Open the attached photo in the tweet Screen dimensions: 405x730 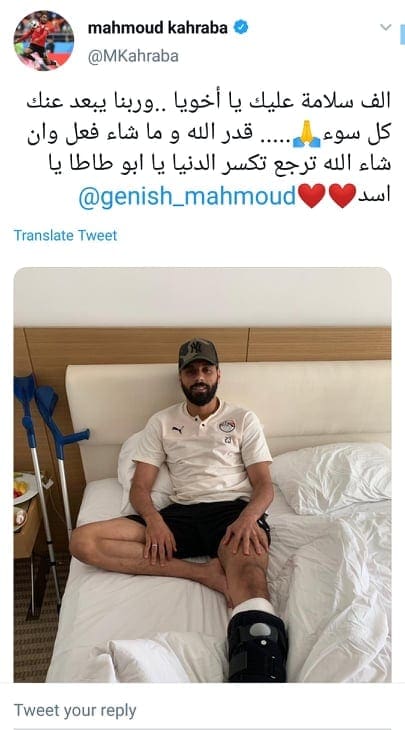tap(202, 475)
